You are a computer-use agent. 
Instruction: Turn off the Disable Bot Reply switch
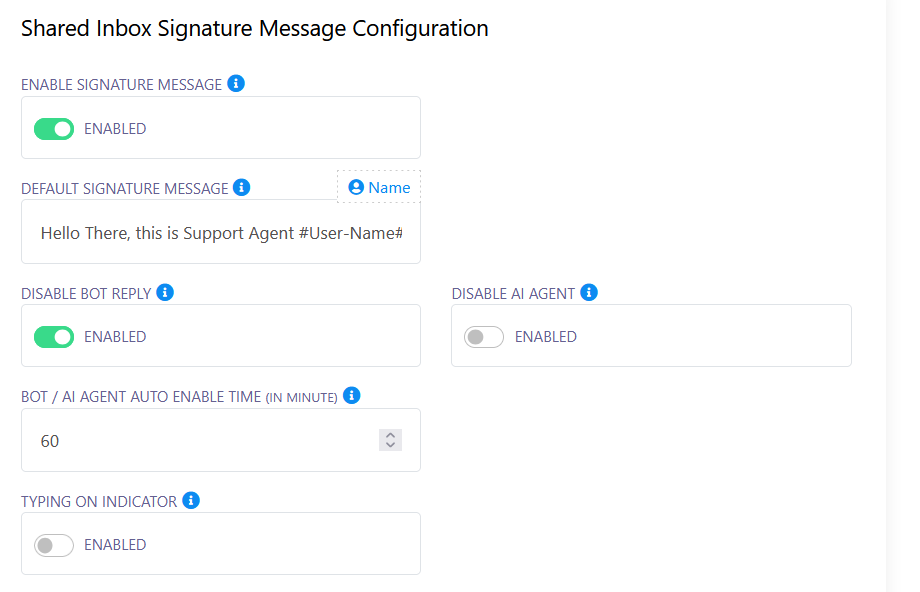53,336
